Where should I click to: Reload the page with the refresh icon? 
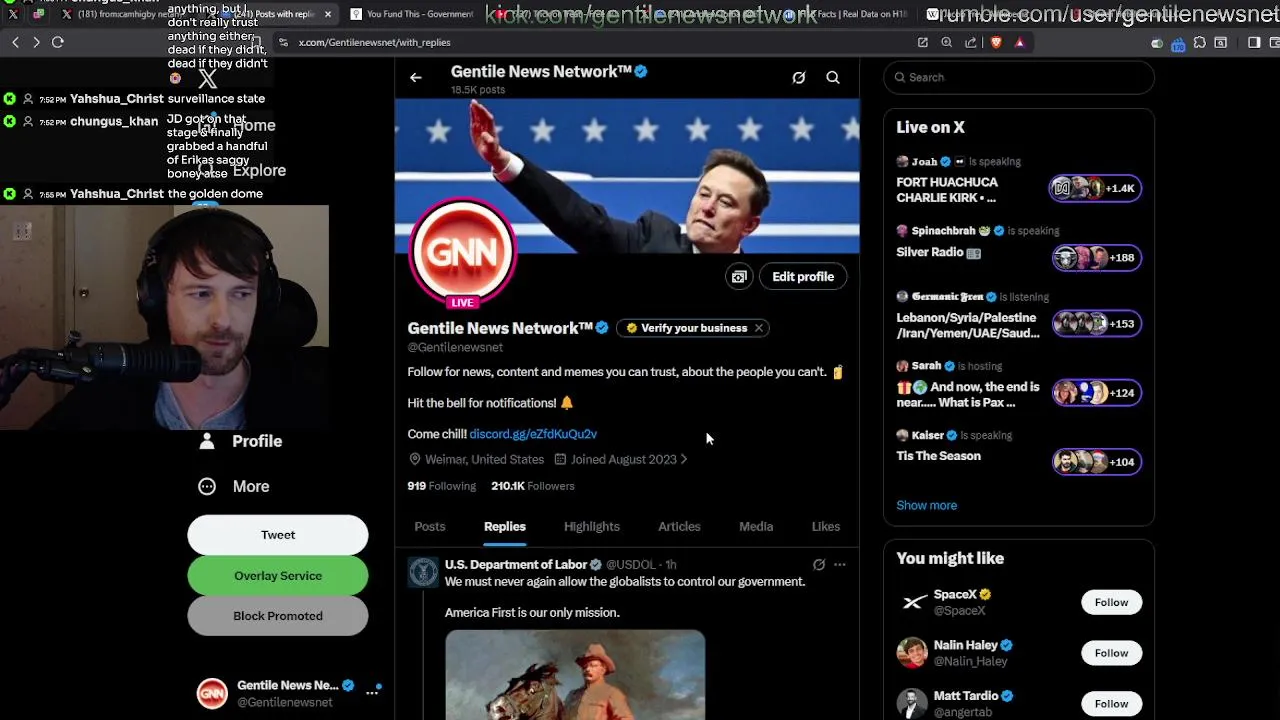click(58, 42)
